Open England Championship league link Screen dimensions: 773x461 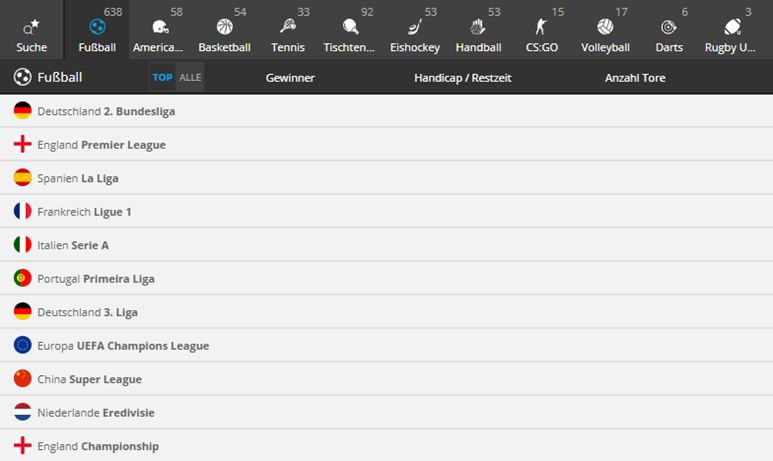tap(98, 446)
